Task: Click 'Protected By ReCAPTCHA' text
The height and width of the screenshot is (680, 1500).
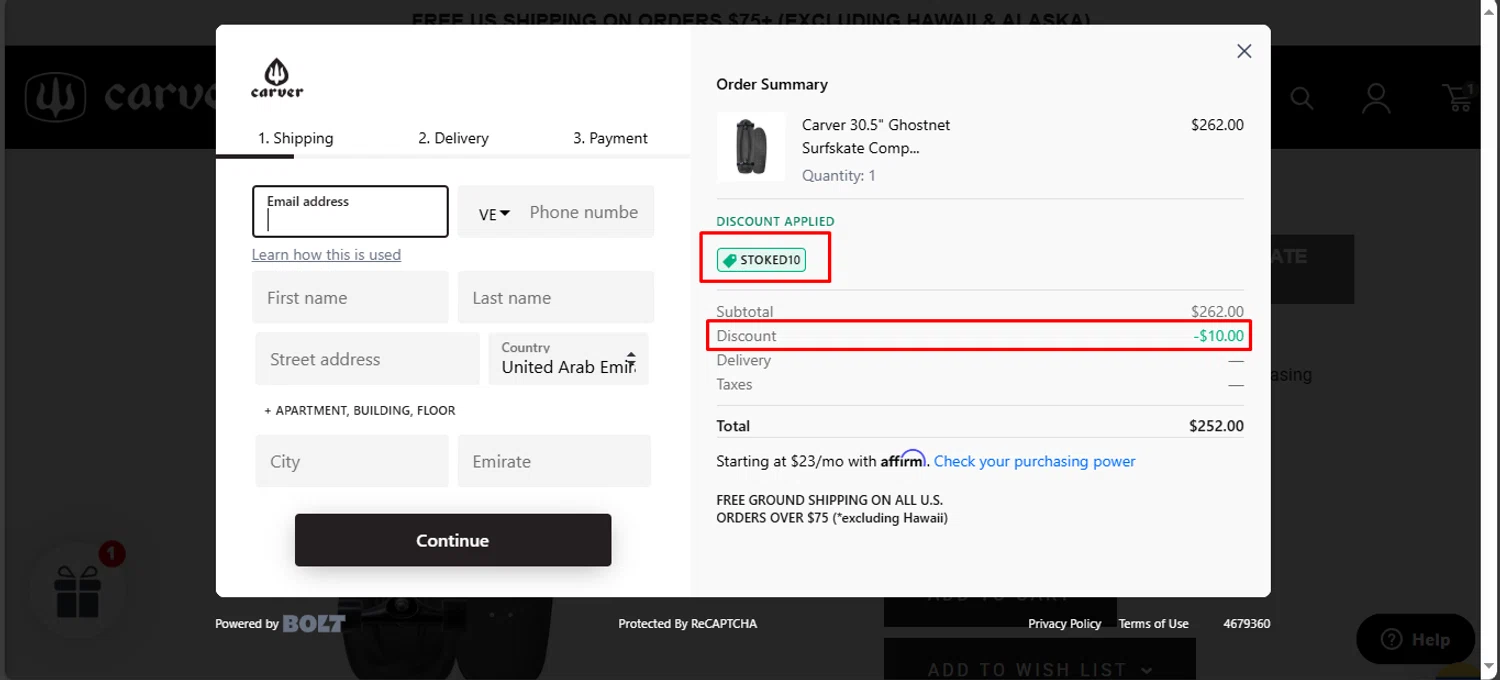Action: (x=688, y=624)
